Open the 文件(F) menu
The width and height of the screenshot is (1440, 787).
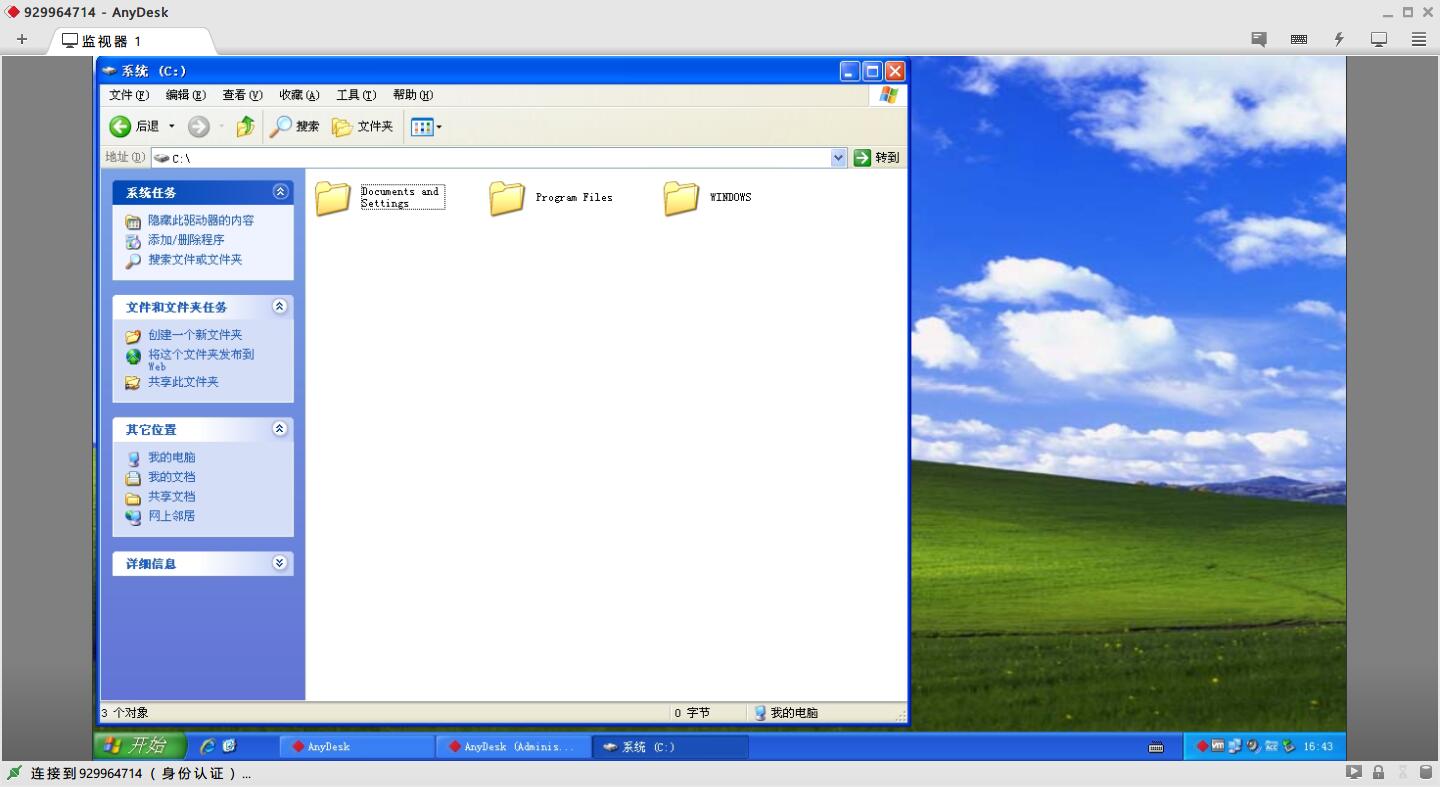[x=128, y=95]
